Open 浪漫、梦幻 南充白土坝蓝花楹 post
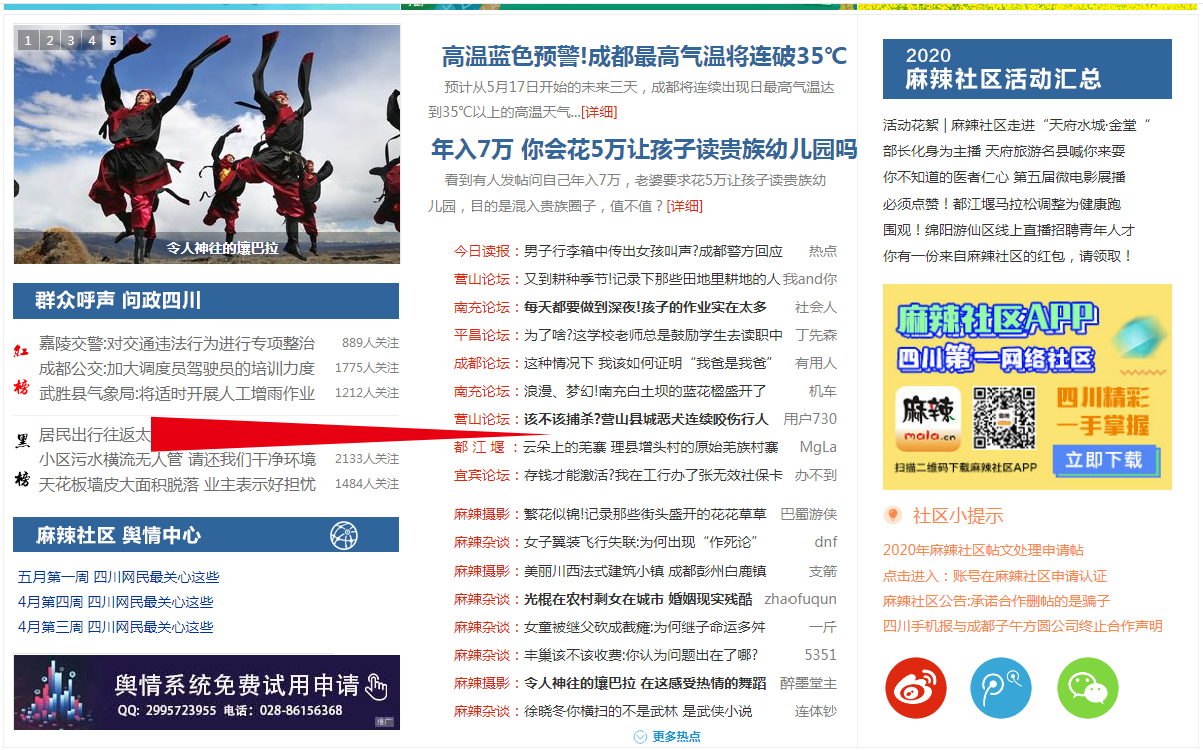Screen dimensions: 1203x750 tap(645, 391)
